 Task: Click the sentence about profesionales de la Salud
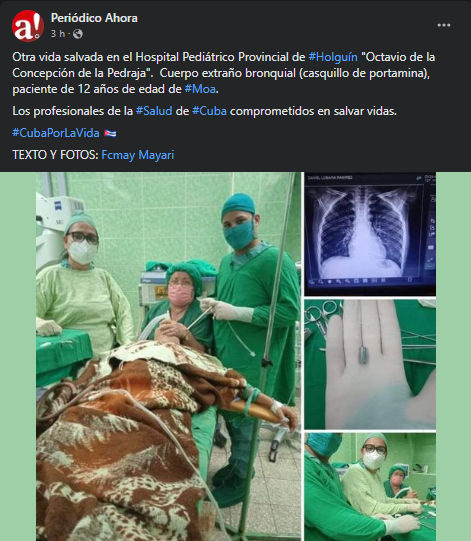click(204, 111)
